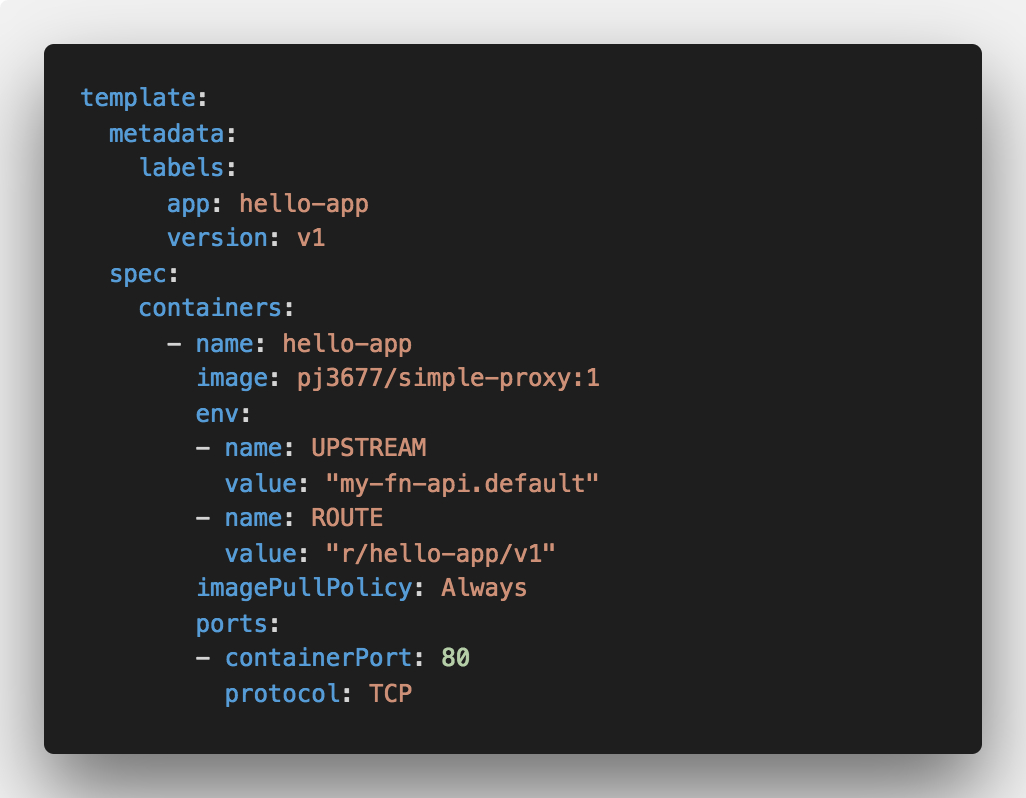Click the "r/hello-app/v1" string value
Screen dimensions: 1026x798
(441, 553)
